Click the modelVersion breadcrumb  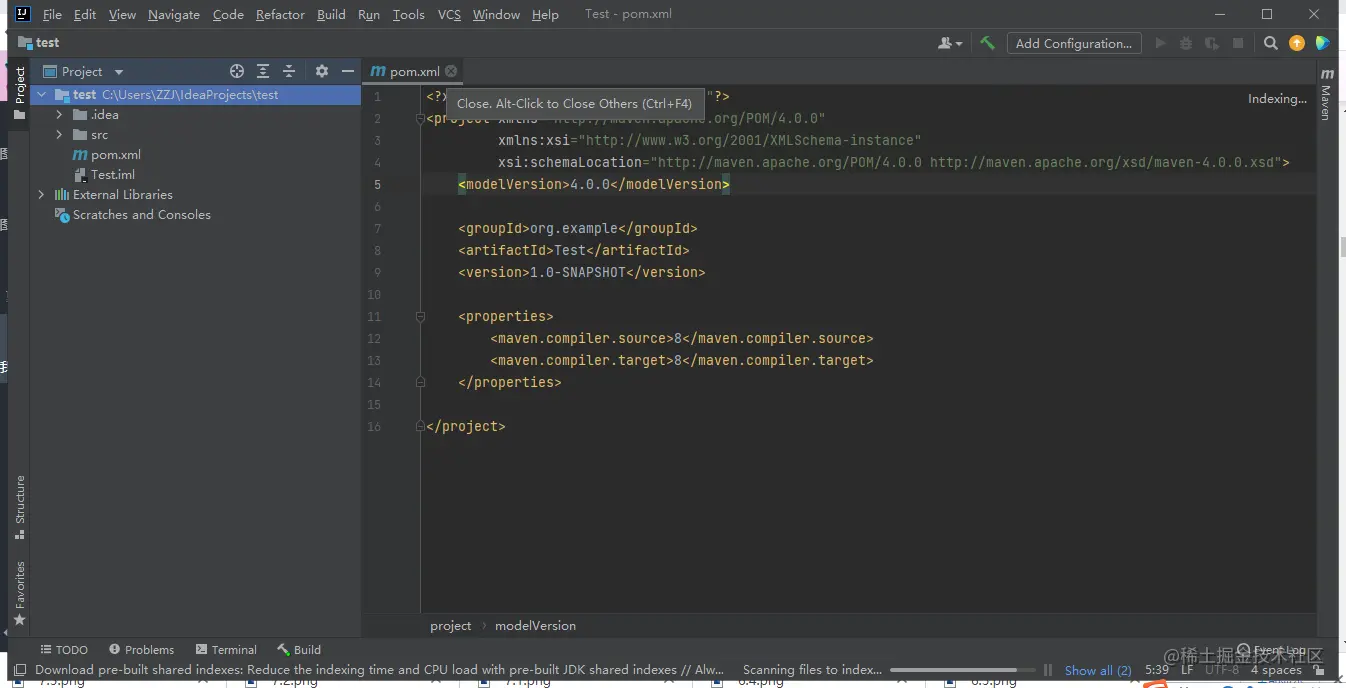[x=535, y=626]
